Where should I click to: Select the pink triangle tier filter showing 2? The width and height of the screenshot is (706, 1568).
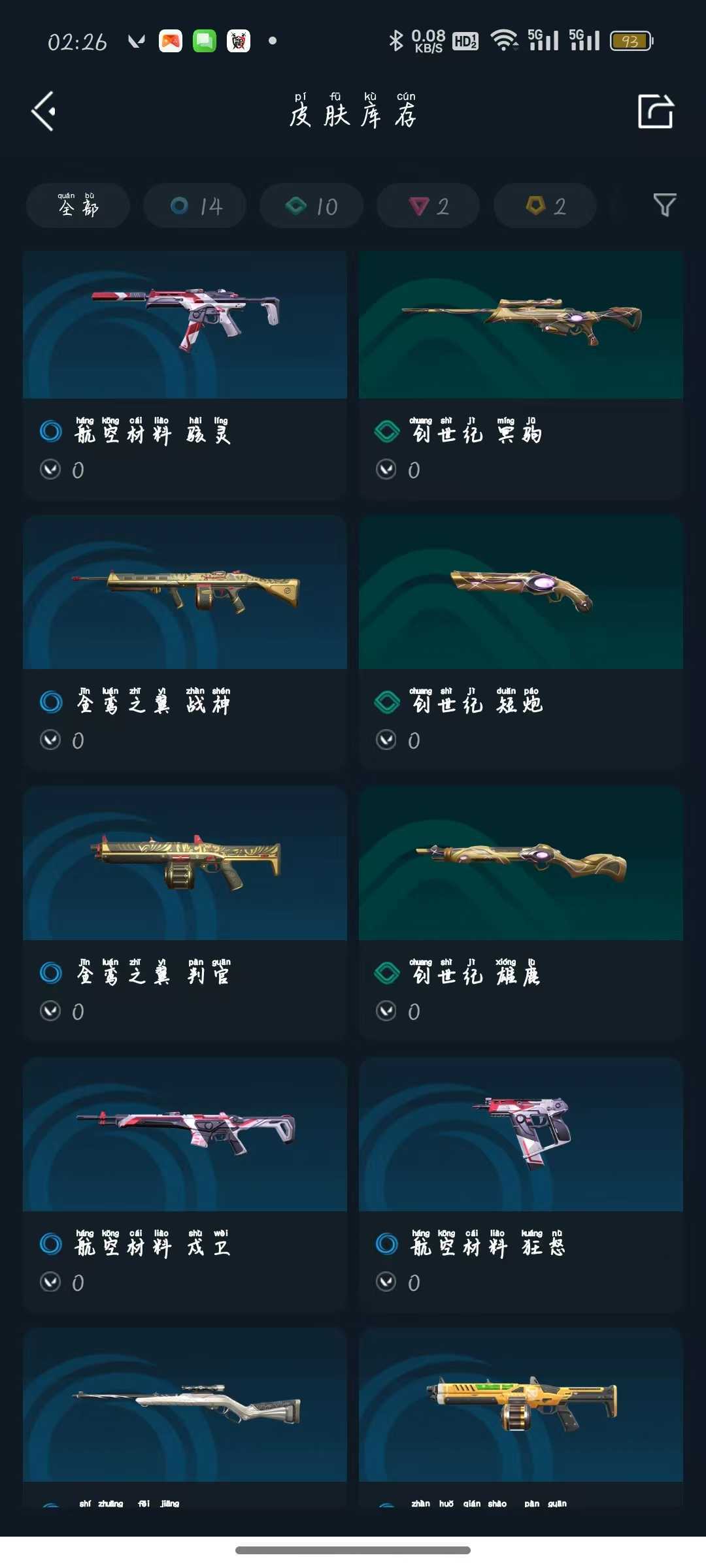click(428, 206)
